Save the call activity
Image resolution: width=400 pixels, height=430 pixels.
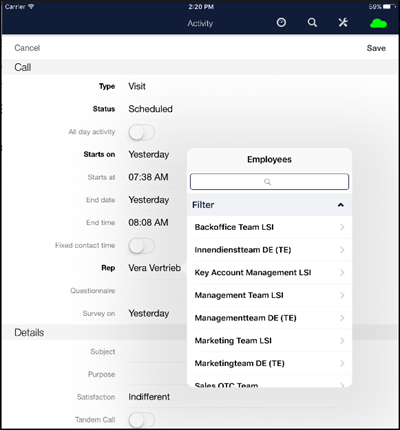click(x=376, y=48)
